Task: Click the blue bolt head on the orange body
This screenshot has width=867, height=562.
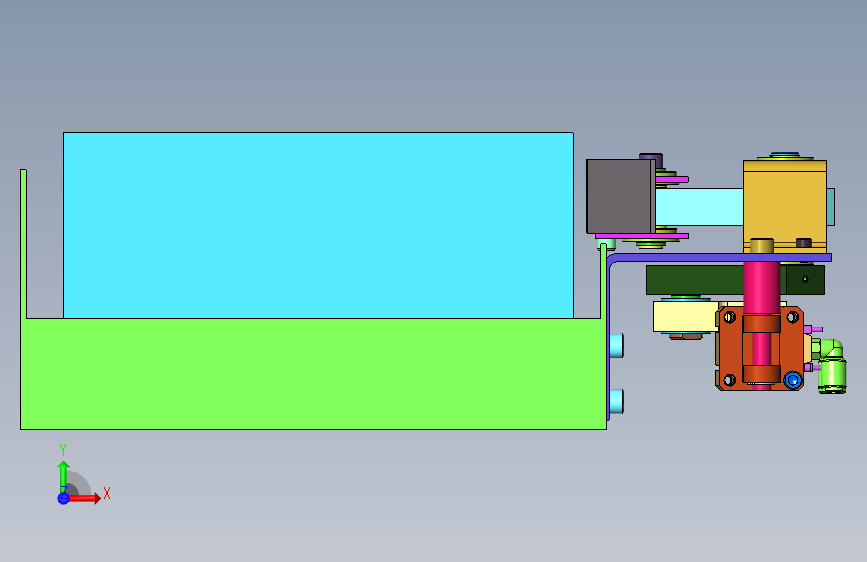Action: (x=793, y=380)
